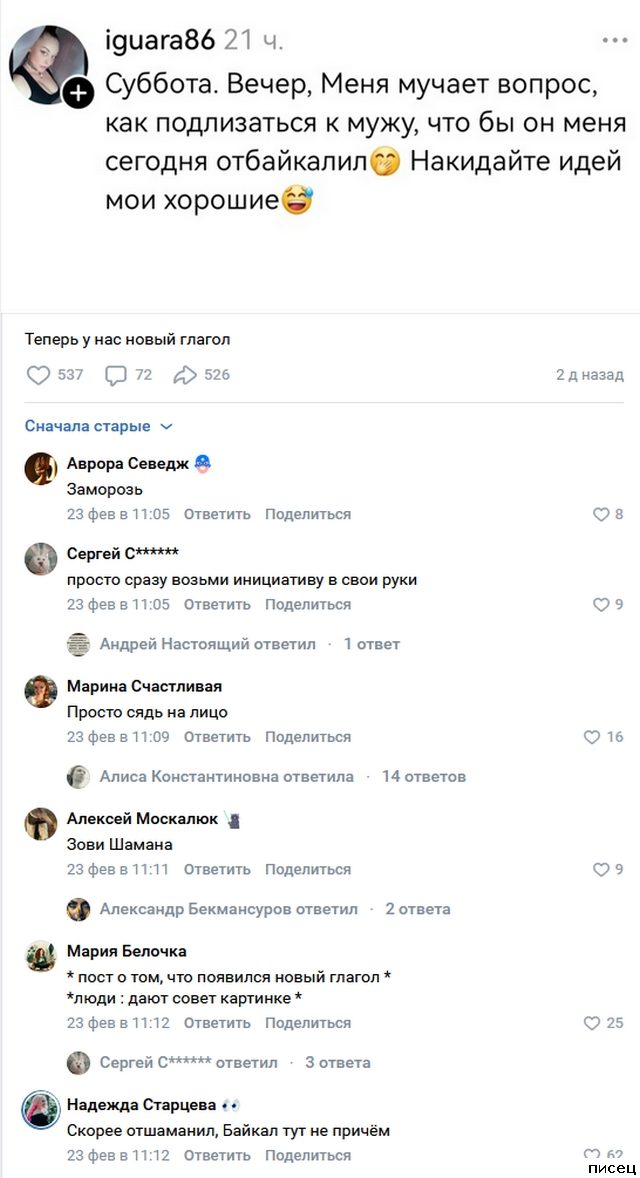Open the three-dots menu on the post
The image size is (640, 1178).
613,41
